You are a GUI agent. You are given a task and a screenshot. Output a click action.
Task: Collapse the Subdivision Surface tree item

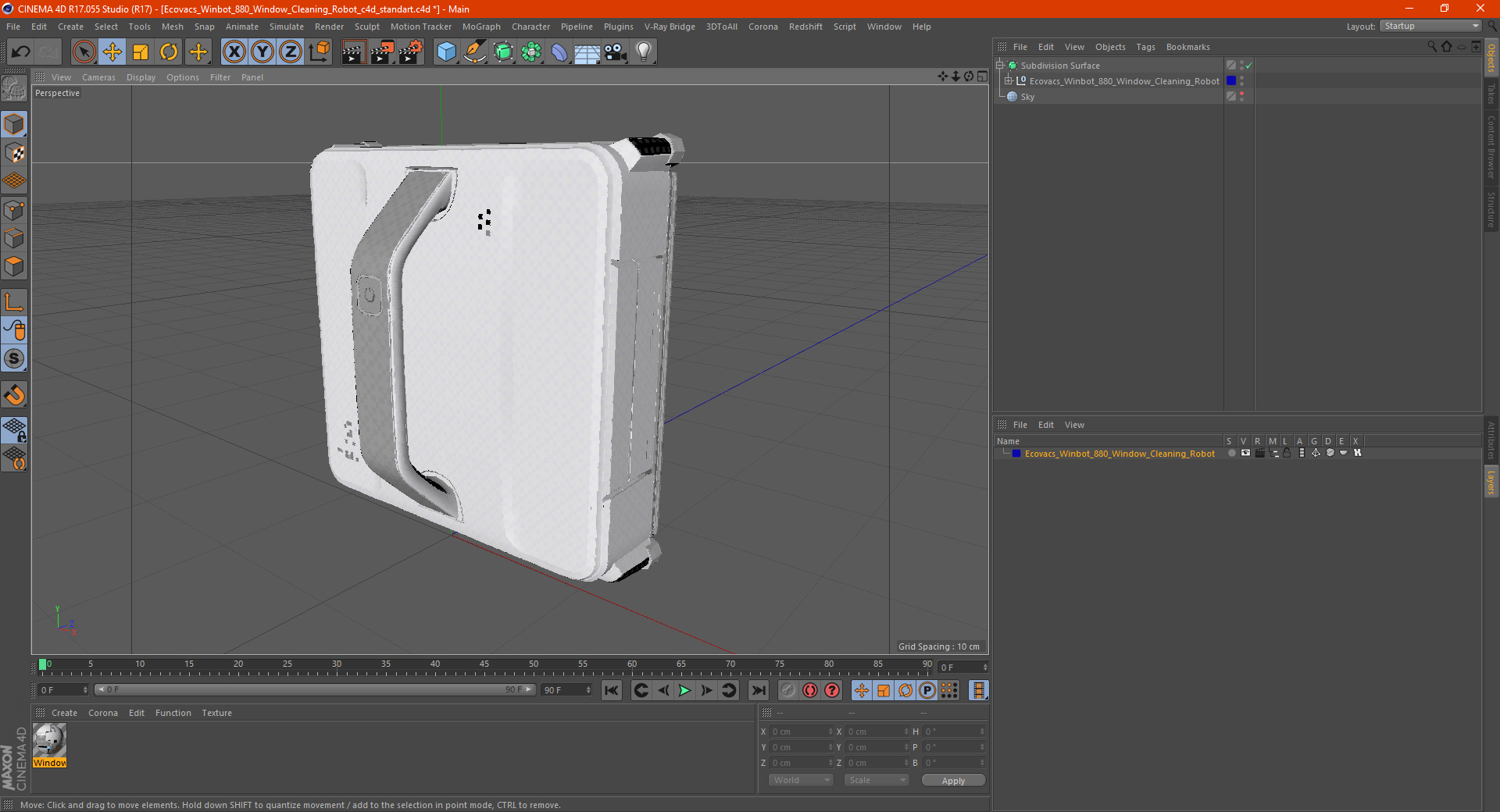[999, 66]
